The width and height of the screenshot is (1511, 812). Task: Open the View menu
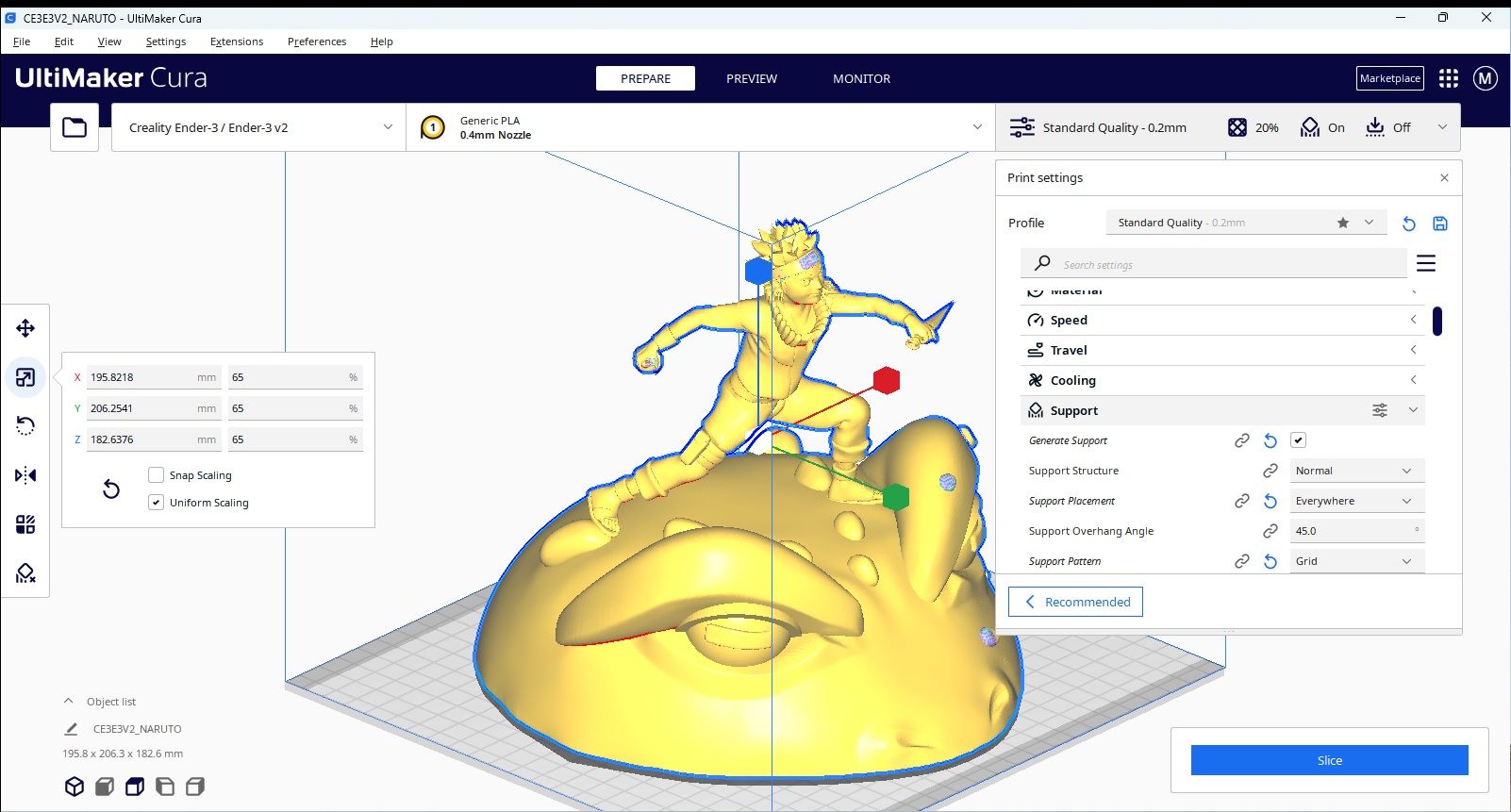point(109,41)
